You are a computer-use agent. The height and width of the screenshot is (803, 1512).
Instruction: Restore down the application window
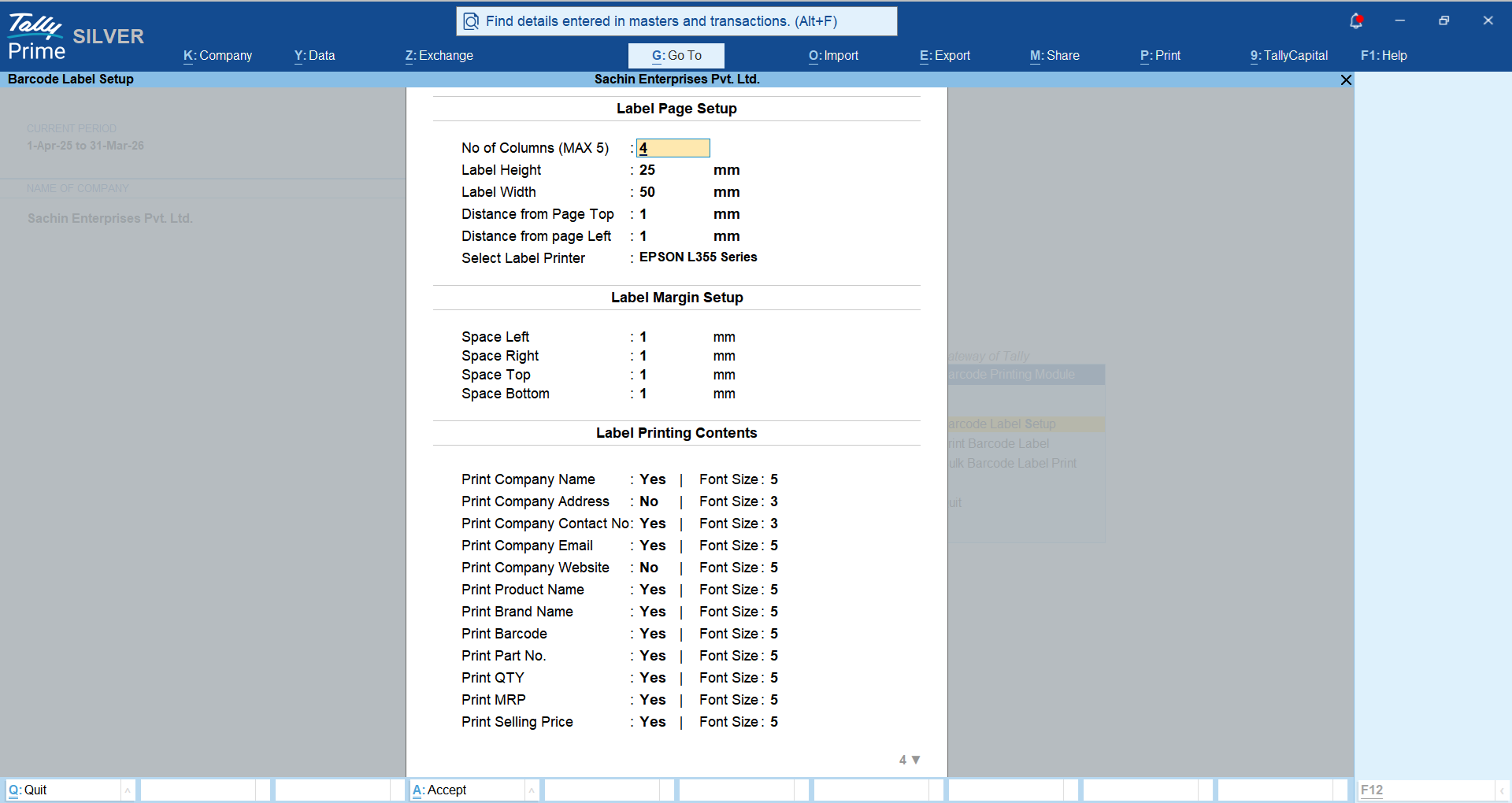click(1443, 21)
